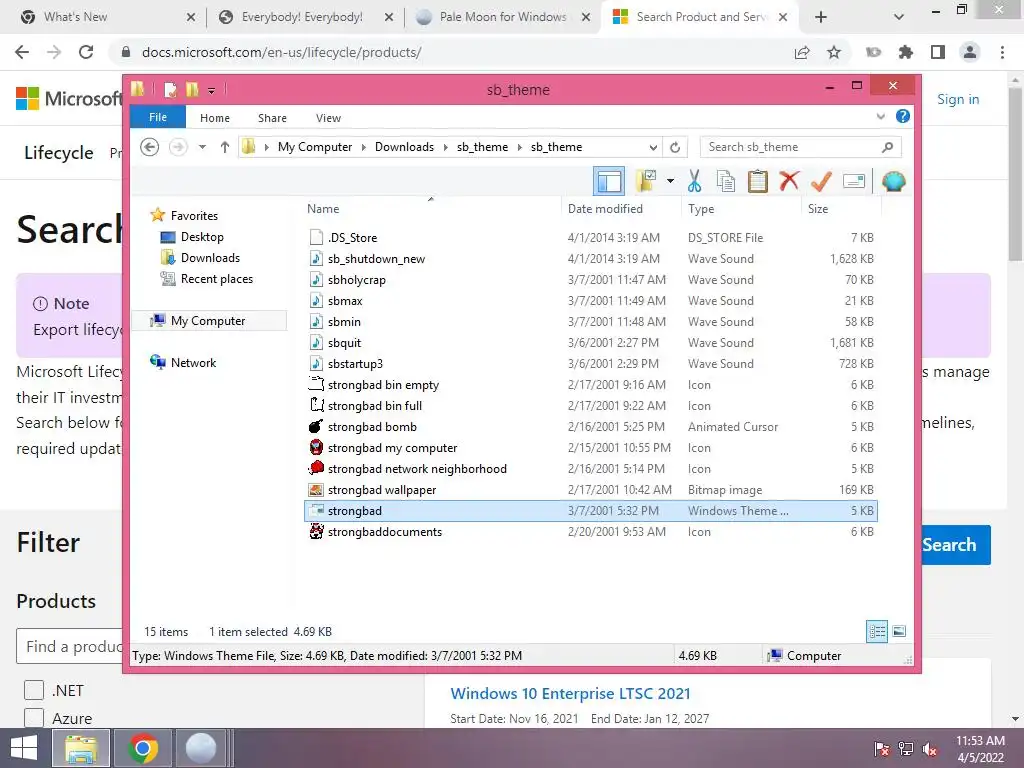Click Downloads in the breadcrumb path
The height and width of the screenshot is (768, 1024).
404,147
